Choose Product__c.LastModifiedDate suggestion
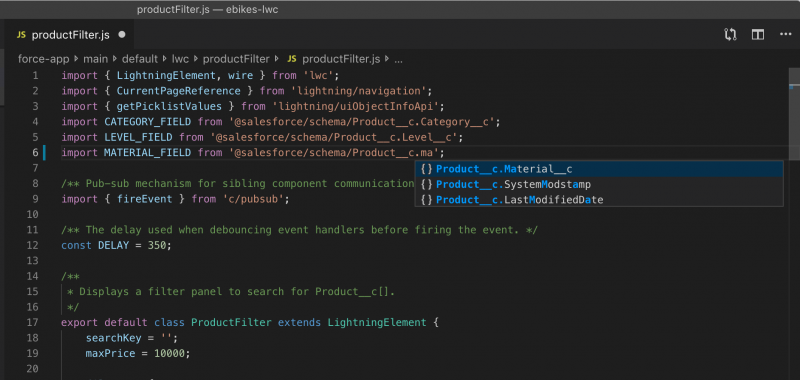 599,199
